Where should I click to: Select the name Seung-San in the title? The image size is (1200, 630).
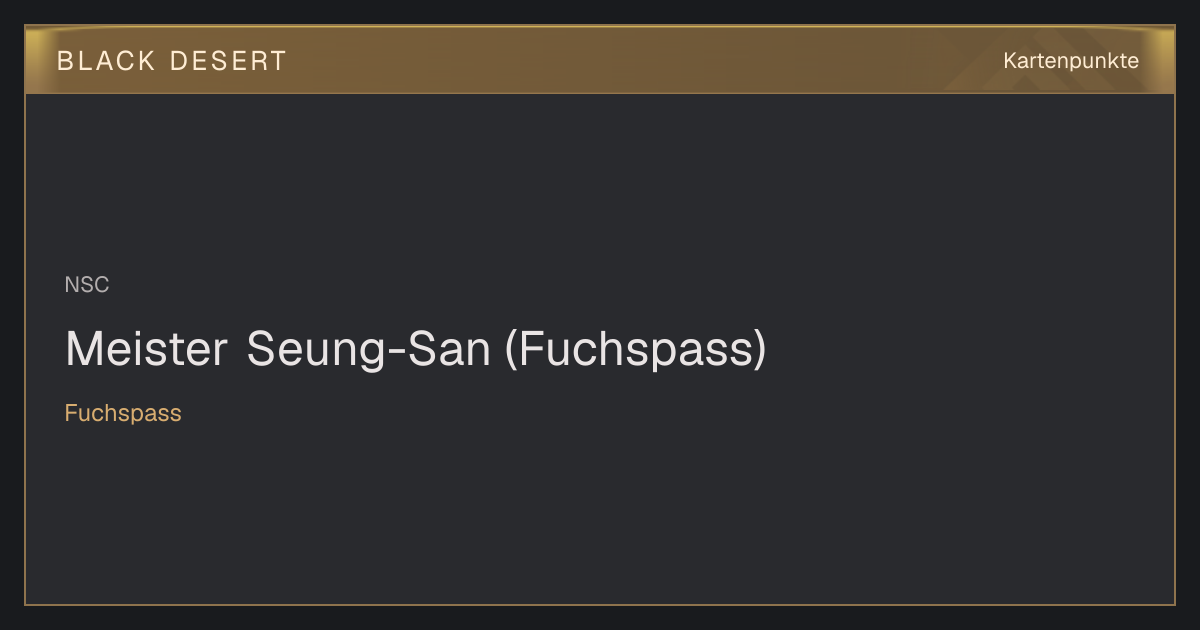point(368,349)
